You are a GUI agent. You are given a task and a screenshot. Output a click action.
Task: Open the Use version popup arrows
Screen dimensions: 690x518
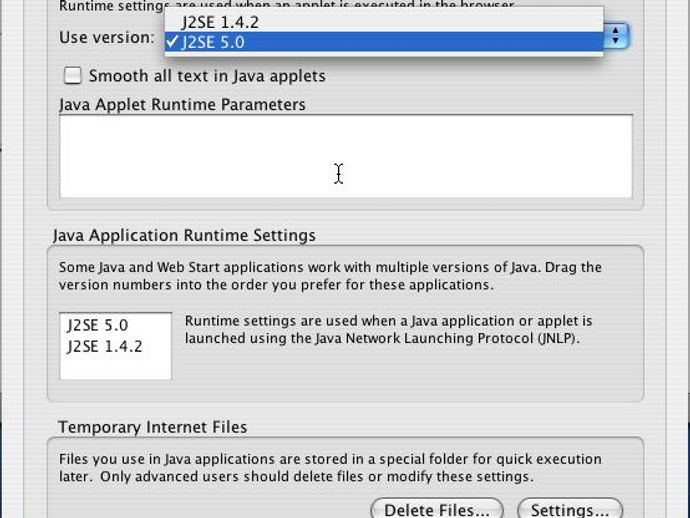click(616, 36)
